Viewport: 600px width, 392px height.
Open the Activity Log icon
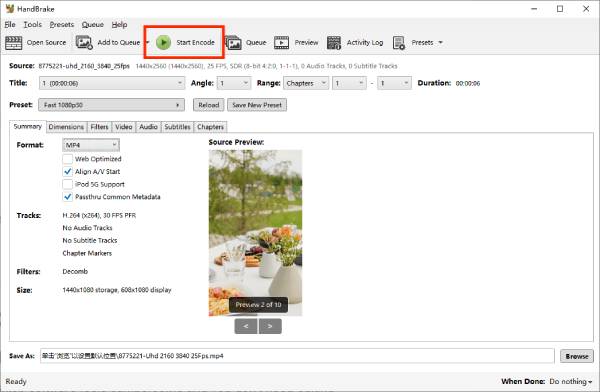[x=334, y=42]
